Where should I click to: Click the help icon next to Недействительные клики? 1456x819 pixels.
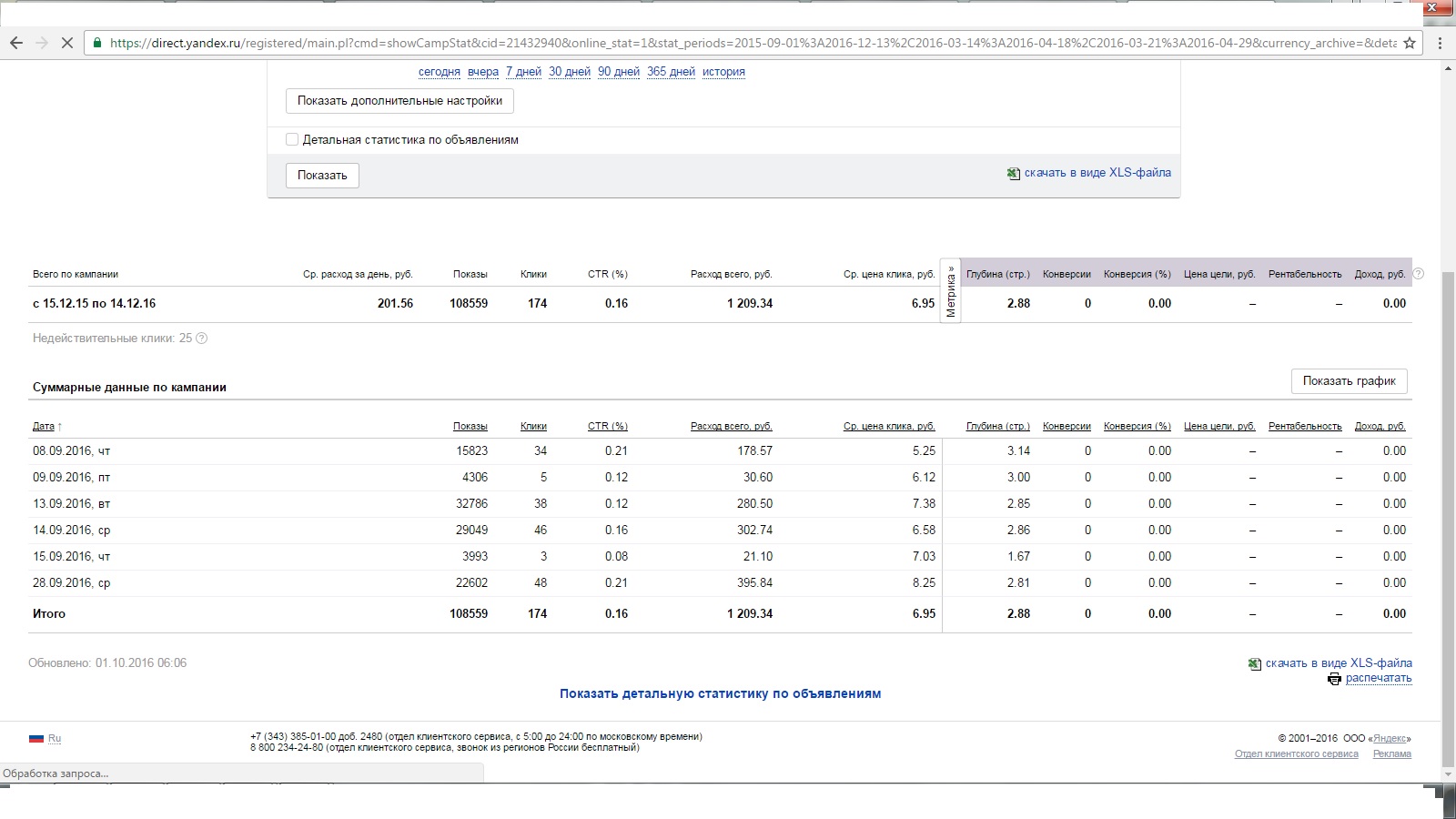[x=202, y=339]
